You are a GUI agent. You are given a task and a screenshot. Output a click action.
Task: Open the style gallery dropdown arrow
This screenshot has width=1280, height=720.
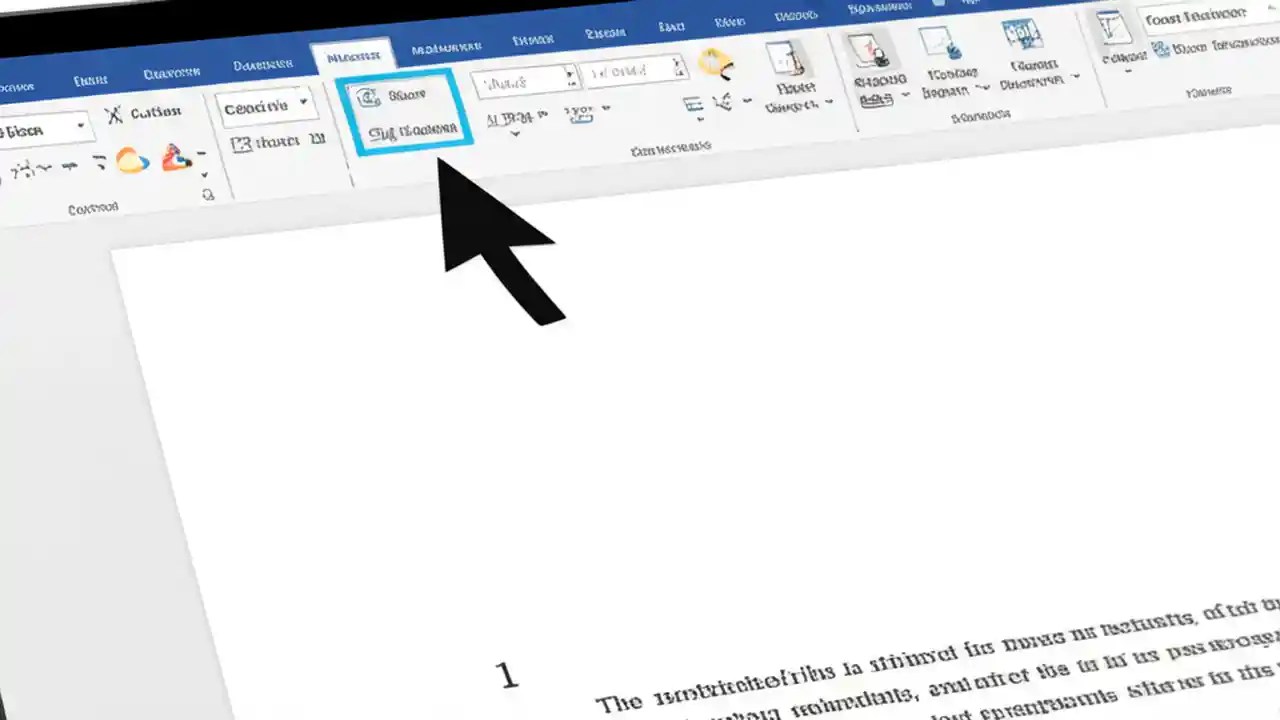303,102
